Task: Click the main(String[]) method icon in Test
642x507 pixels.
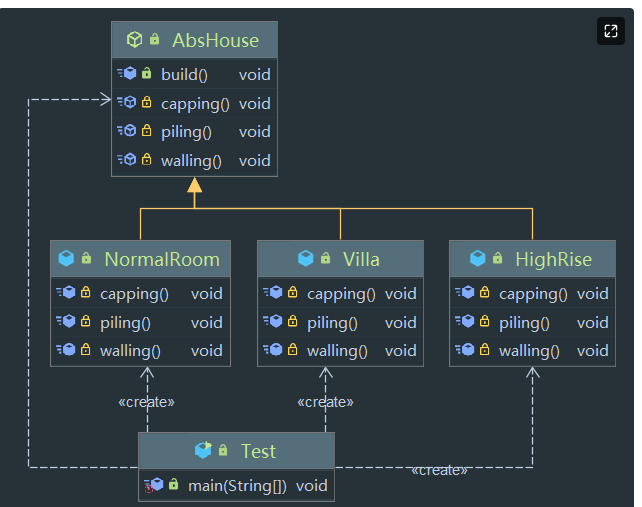Action: [x=154, y=486]
